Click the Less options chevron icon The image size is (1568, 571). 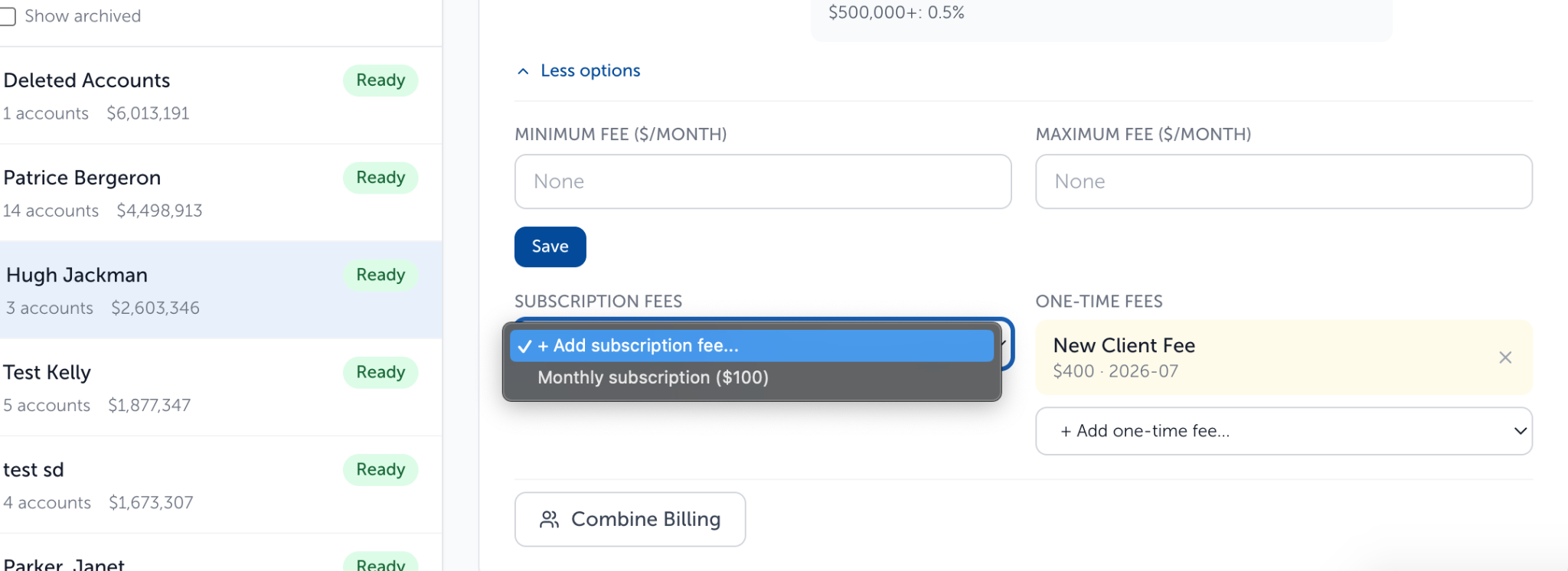(x=523, y=71)
